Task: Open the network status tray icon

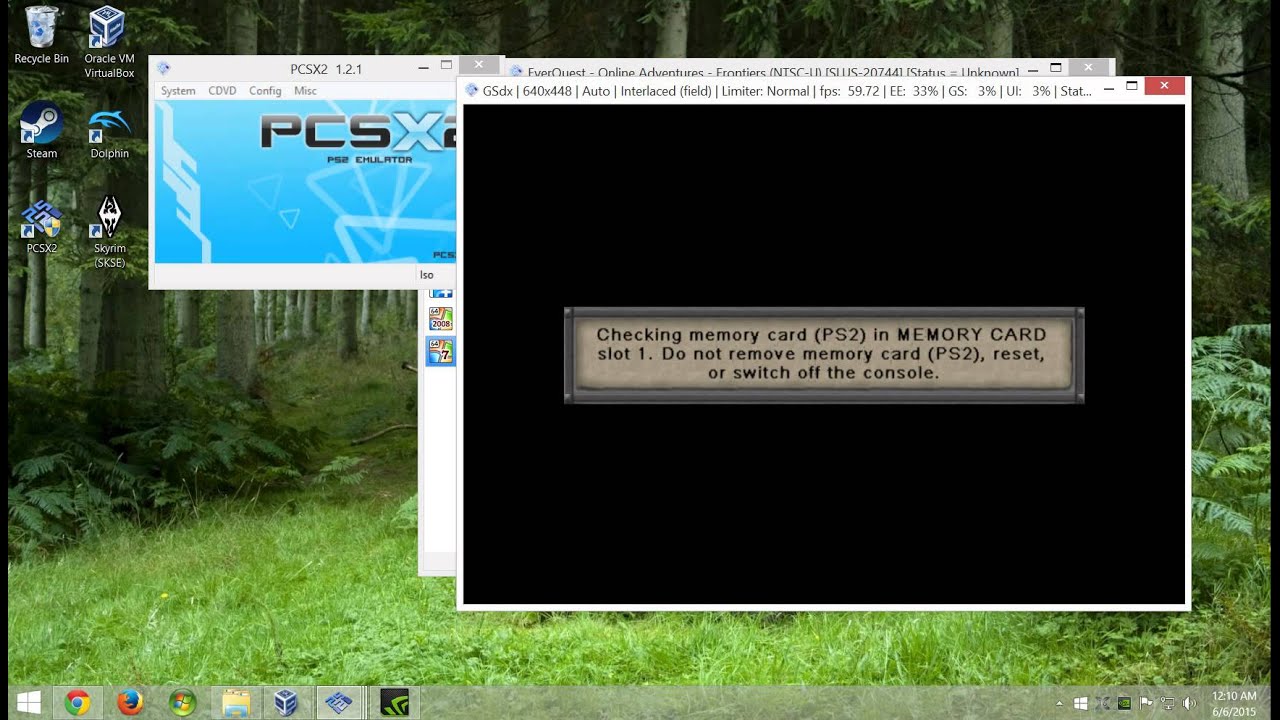Action: click(1167, 703)
